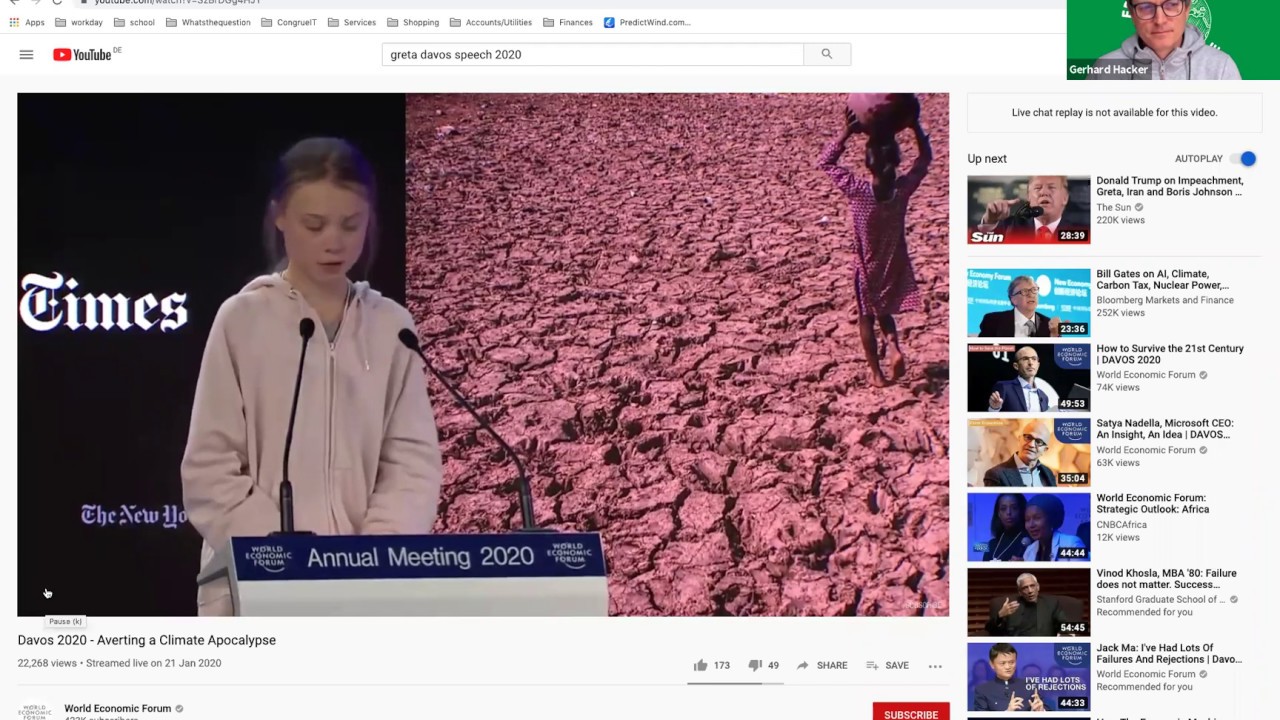Open title 'Satya Nadella, Microsoft CEO'

1165,429
